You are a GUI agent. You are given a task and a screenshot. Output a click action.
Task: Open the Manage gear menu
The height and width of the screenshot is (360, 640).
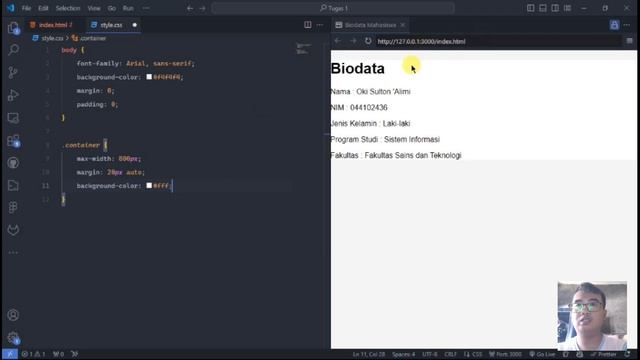[x=13, y=338]
